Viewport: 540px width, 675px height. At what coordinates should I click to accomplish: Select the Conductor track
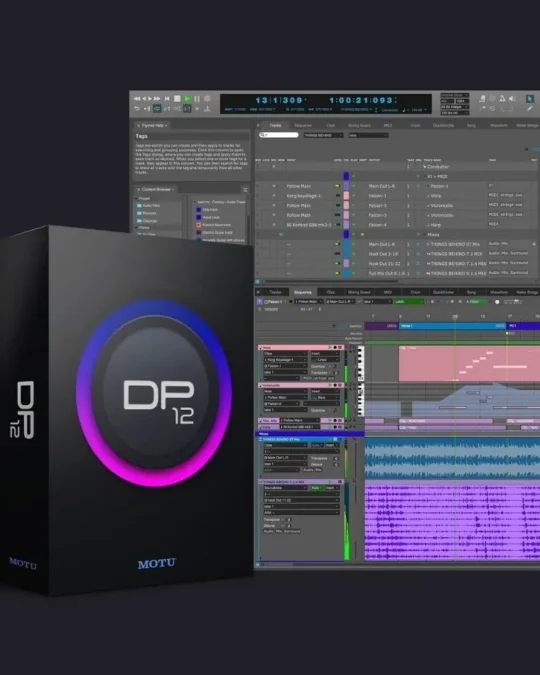[x=438, y=167]
